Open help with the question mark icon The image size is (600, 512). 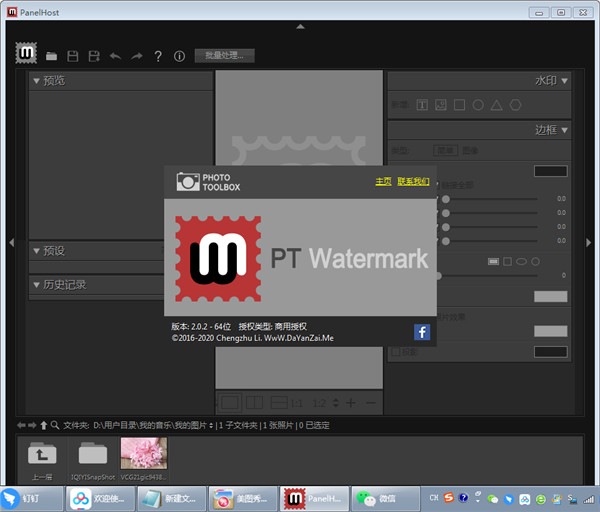(158, 56)
